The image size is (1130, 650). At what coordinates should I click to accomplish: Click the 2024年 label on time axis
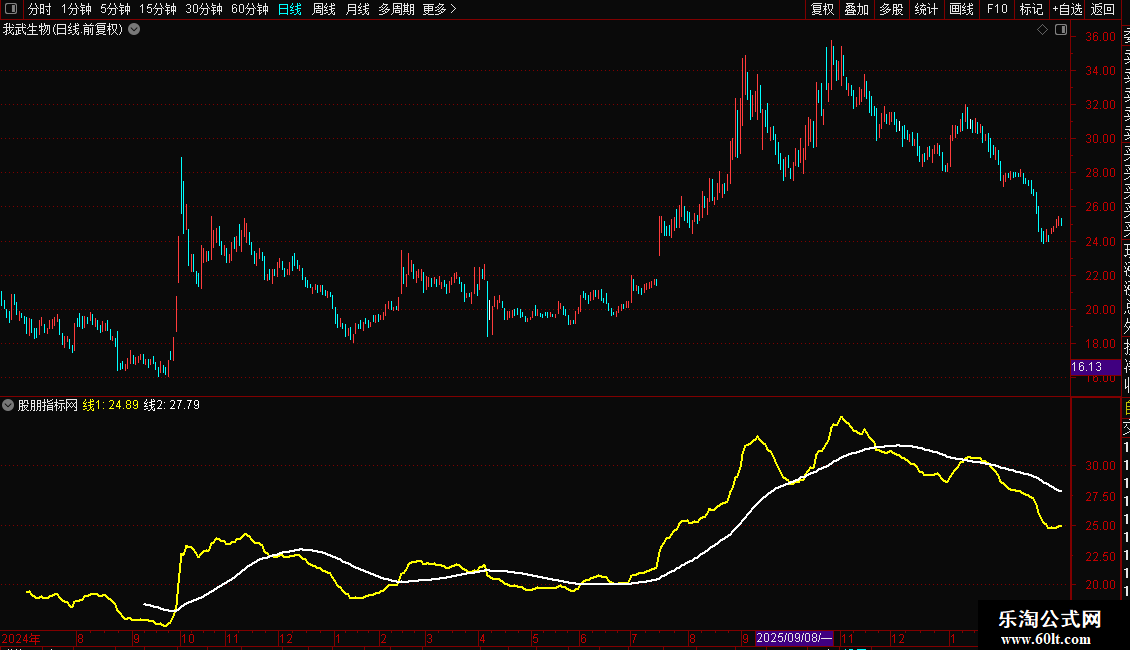(21, 638)
